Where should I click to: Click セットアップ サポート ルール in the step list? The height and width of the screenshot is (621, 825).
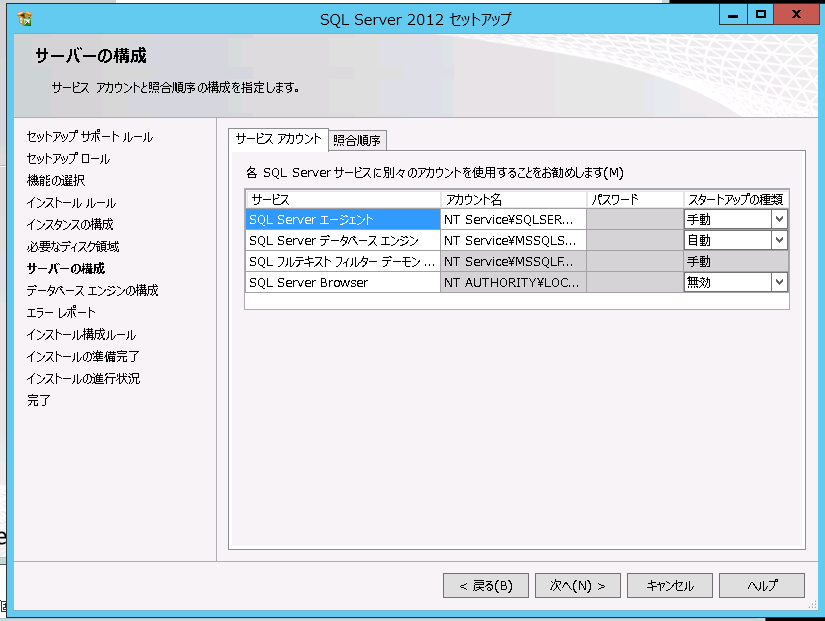coord(89,137)
